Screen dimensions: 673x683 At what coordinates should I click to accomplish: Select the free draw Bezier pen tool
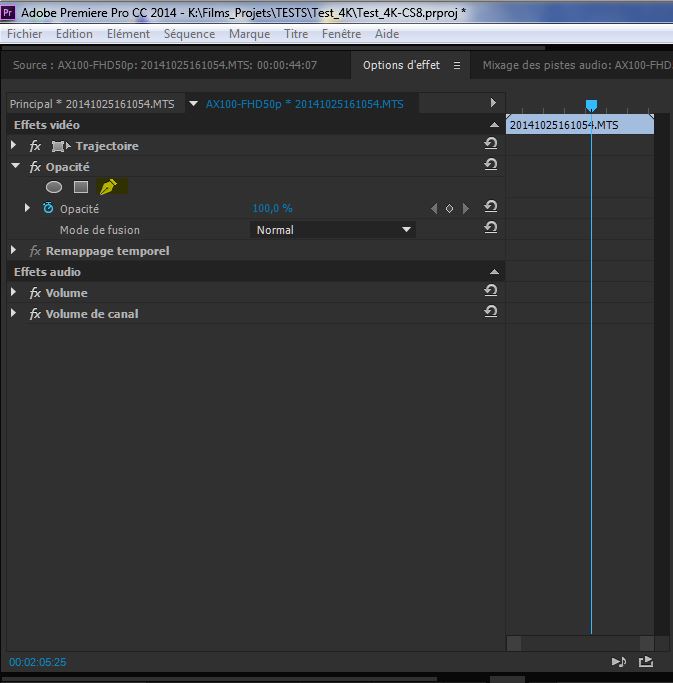coord(109,187)
